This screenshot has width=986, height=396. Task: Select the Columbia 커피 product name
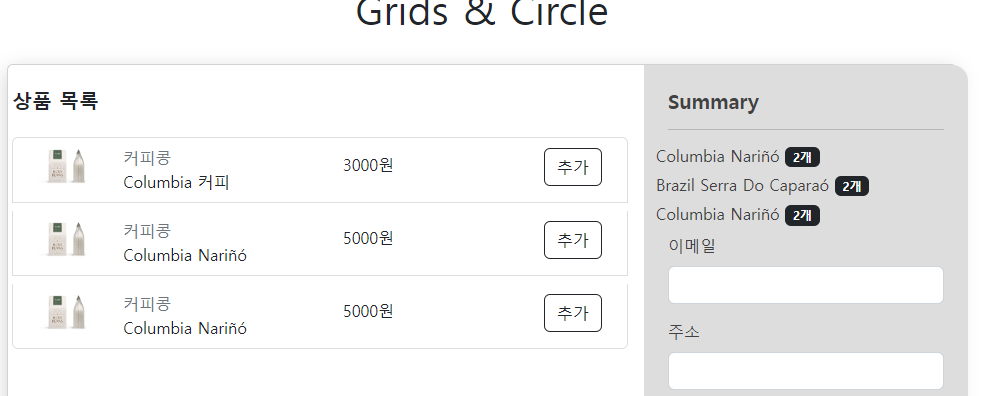coord(176,183)
